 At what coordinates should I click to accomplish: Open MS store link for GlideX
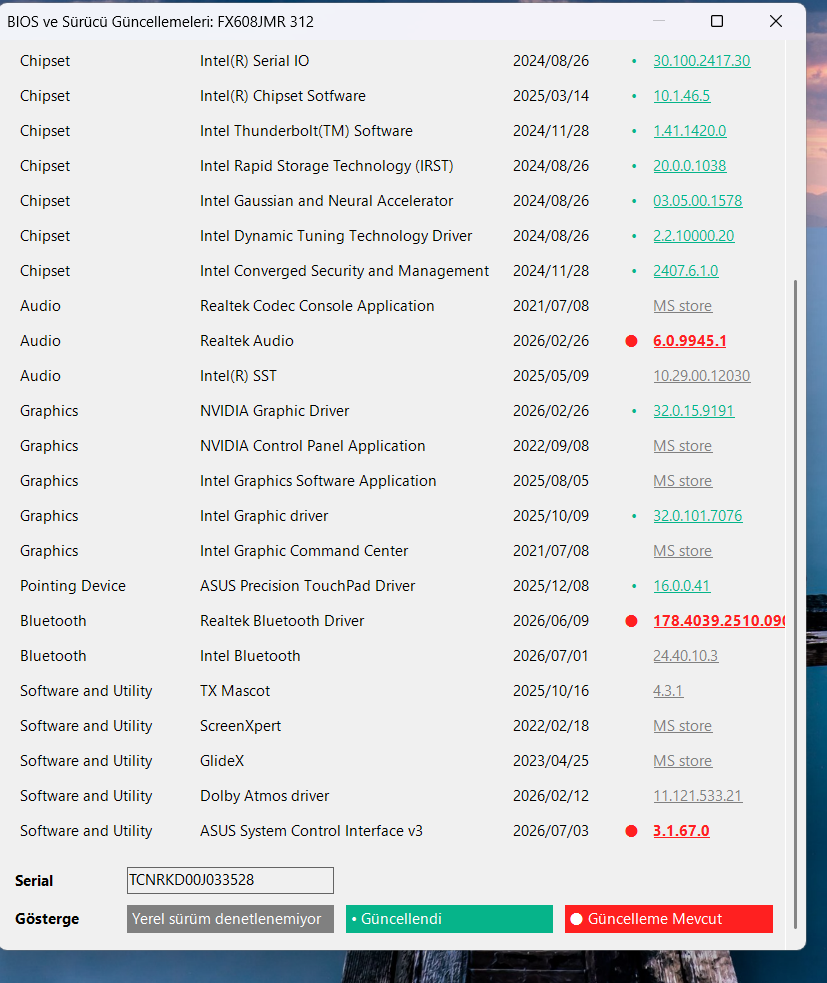pos(683,761)
